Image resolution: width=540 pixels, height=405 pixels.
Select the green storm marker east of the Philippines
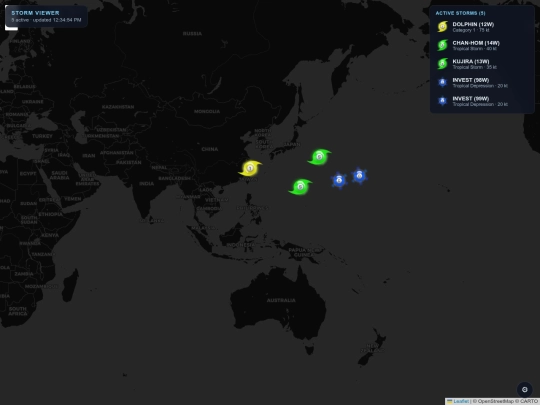[x=300, y=187]
